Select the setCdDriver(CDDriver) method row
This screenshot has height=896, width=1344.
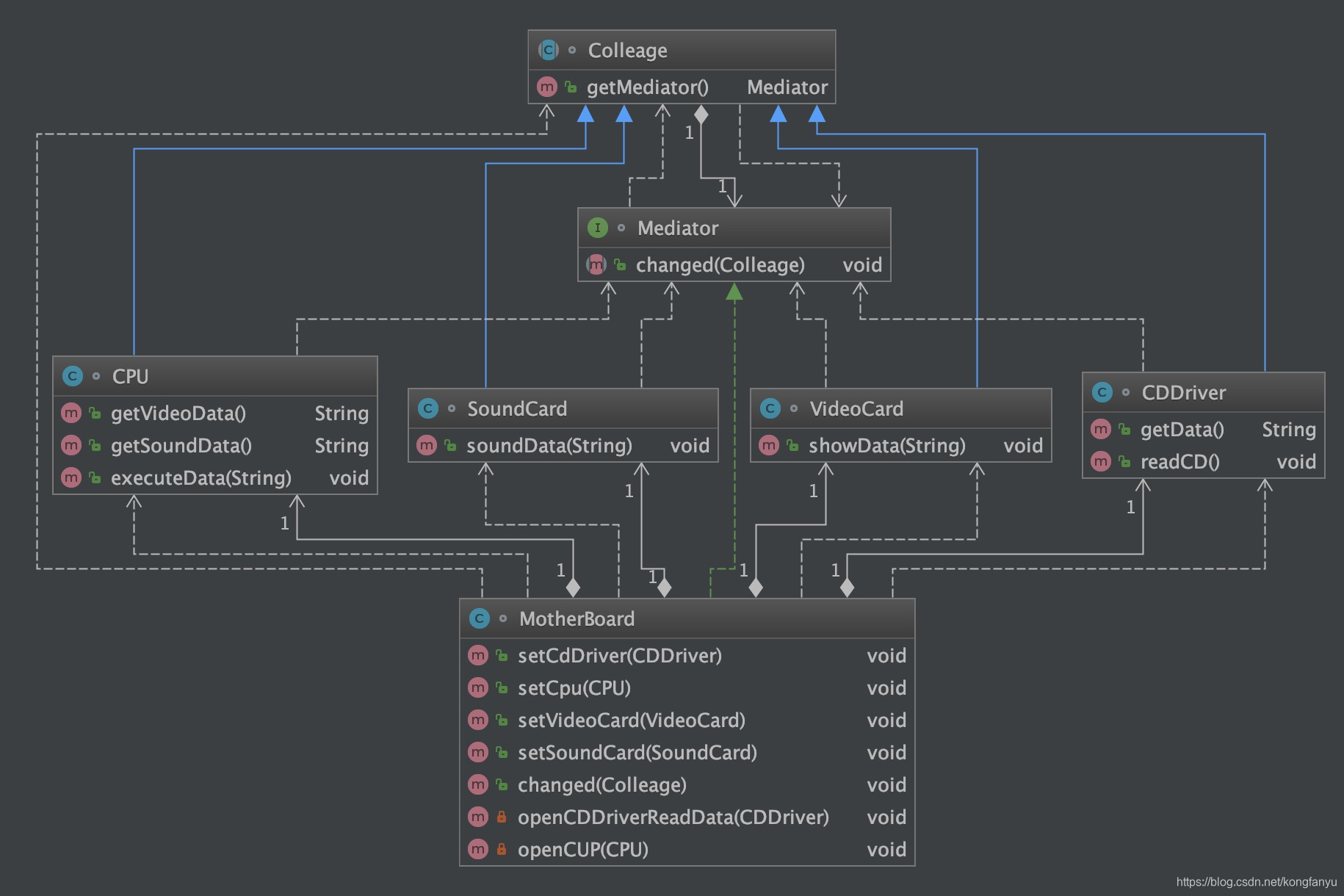(687, 655)
